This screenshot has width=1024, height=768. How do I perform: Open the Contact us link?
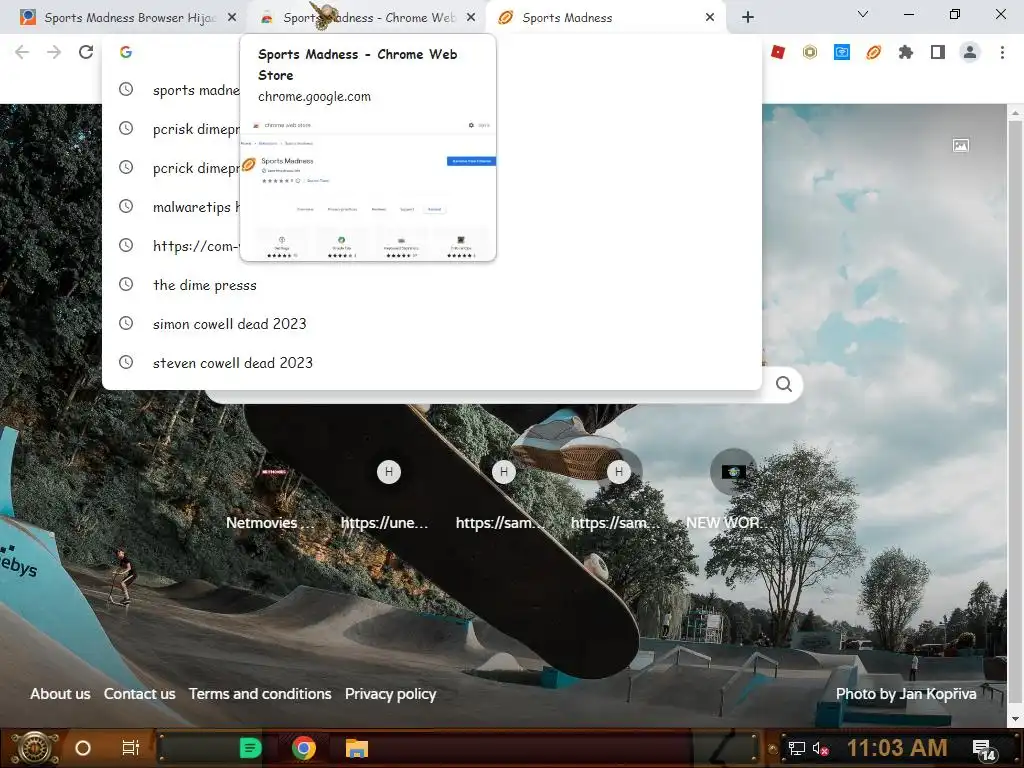(x=140, y=694)
